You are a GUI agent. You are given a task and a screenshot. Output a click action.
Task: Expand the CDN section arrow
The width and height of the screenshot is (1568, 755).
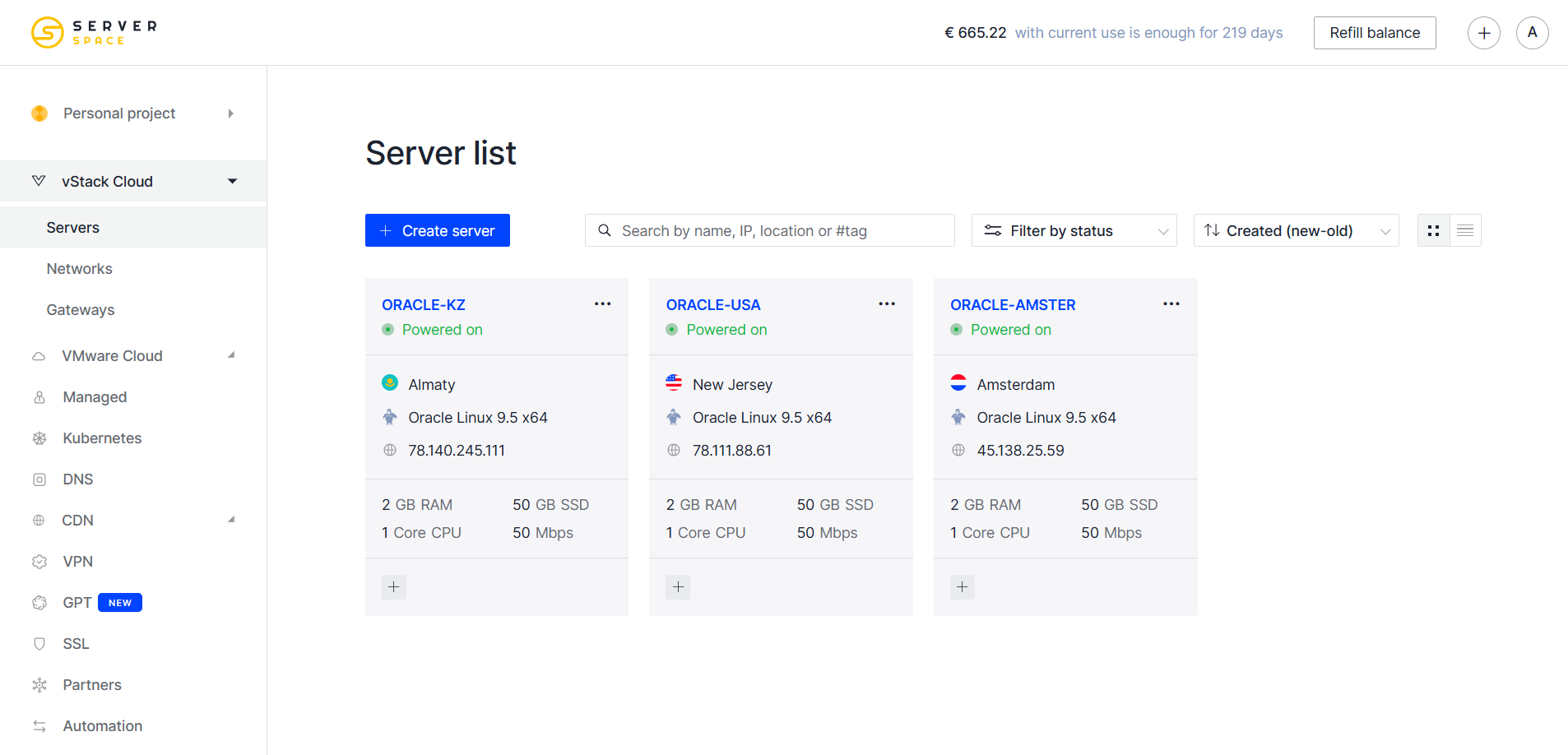tap(231, 520)
